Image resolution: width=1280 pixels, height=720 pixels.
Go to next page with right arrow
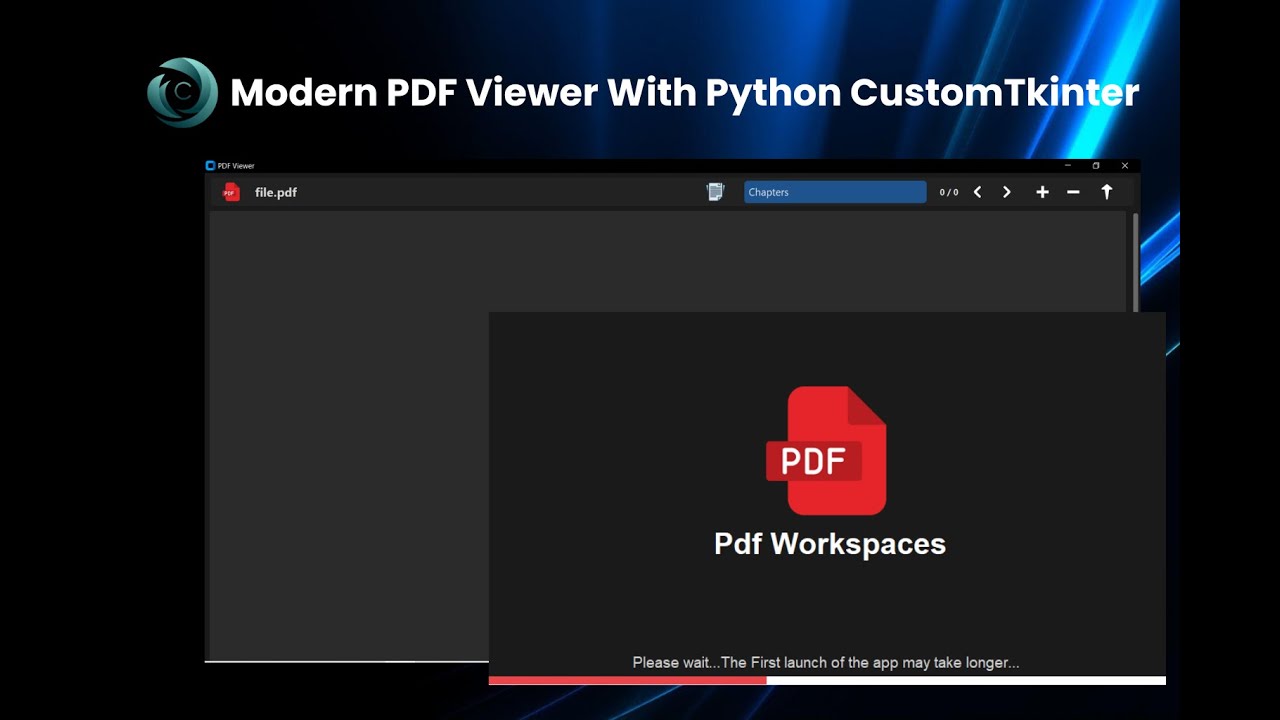click(1007, 192)
